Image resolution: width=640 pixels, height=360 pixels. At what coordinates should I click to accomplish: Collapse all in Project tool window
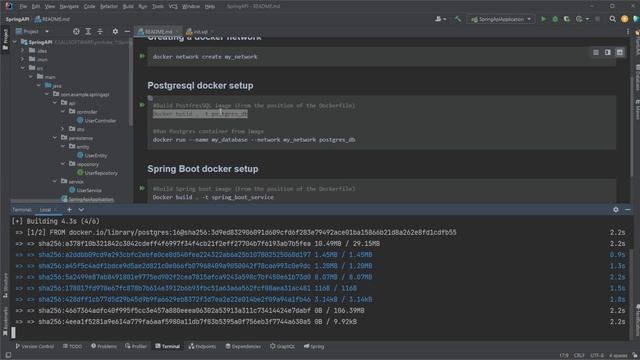pyautogui.click(x=100, y=31)
